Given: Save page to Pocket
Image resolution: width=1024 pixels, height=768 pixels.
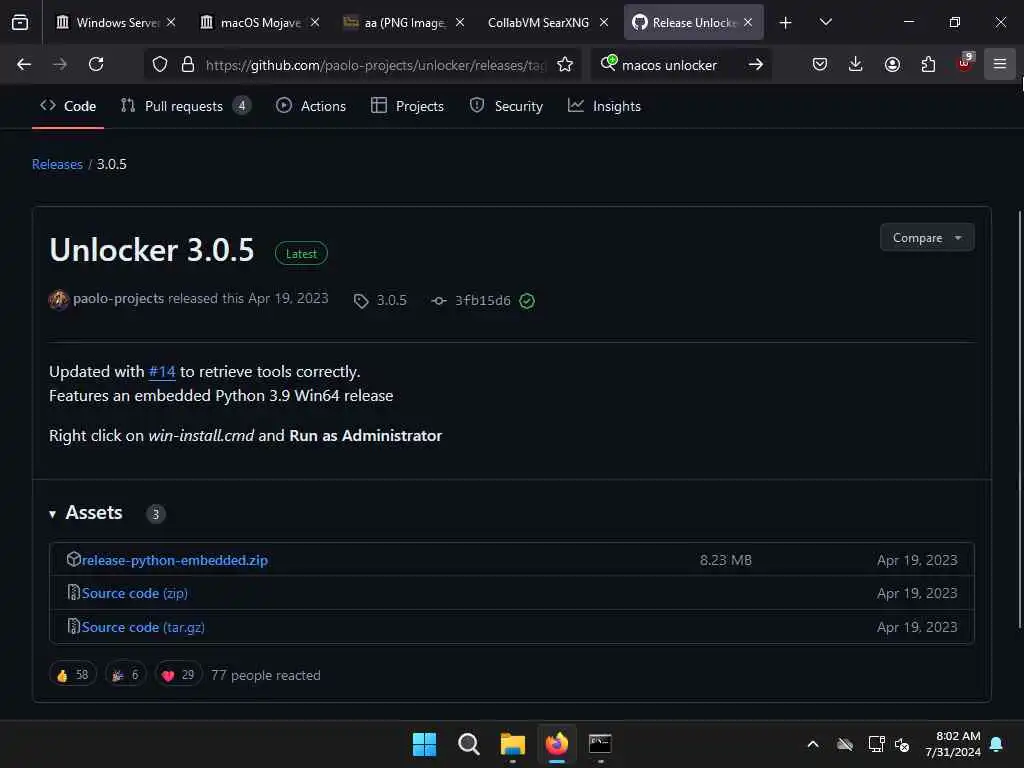Looking at the screenshot, I should 820,64.
